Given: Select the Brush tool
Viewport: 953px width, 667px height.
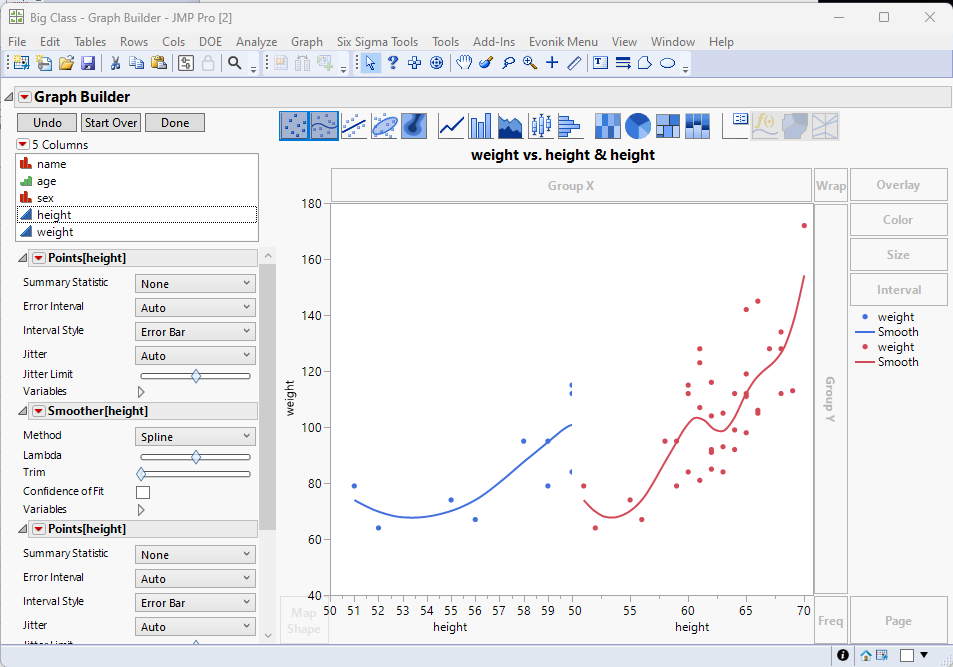Looking at the screenshot, I should click(x=486, y=63).
